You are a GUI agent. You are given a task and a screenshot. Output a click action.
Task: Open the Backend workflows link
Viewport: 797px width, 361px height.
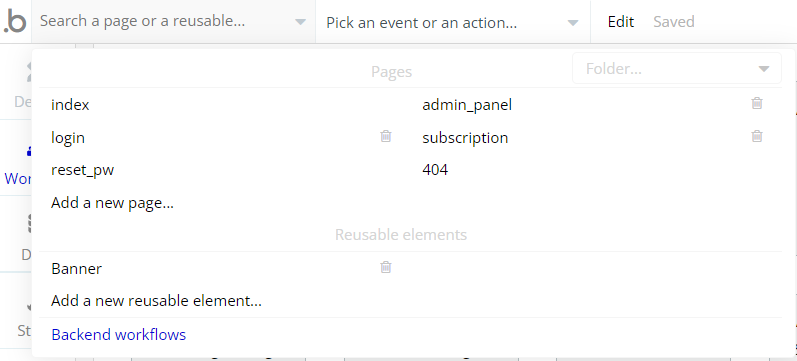coord(118,335)
